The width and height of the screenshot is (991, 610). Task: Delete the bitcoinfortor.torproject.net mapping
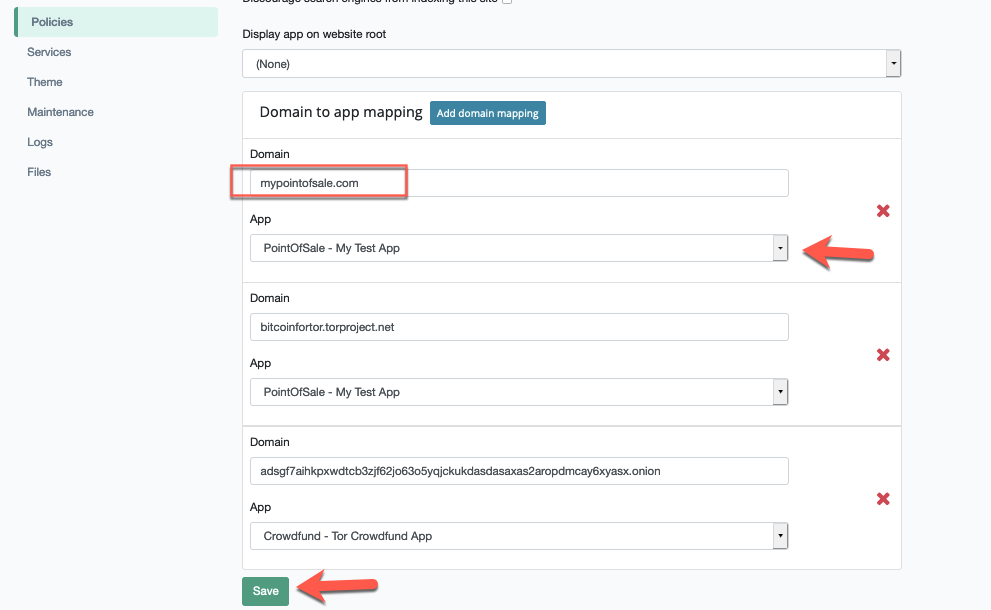click(x=883, y=355)
